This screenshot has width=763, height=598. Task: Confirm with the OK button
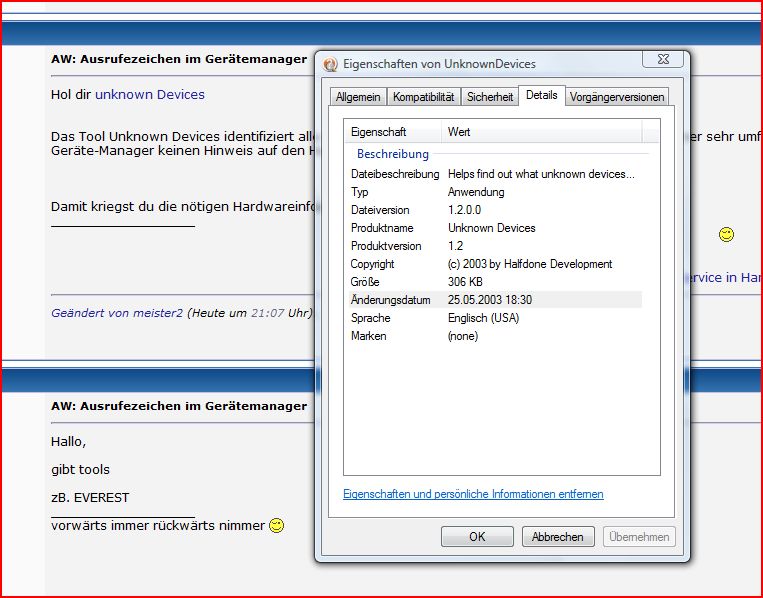pyautogui.click(x=477, y=537)
